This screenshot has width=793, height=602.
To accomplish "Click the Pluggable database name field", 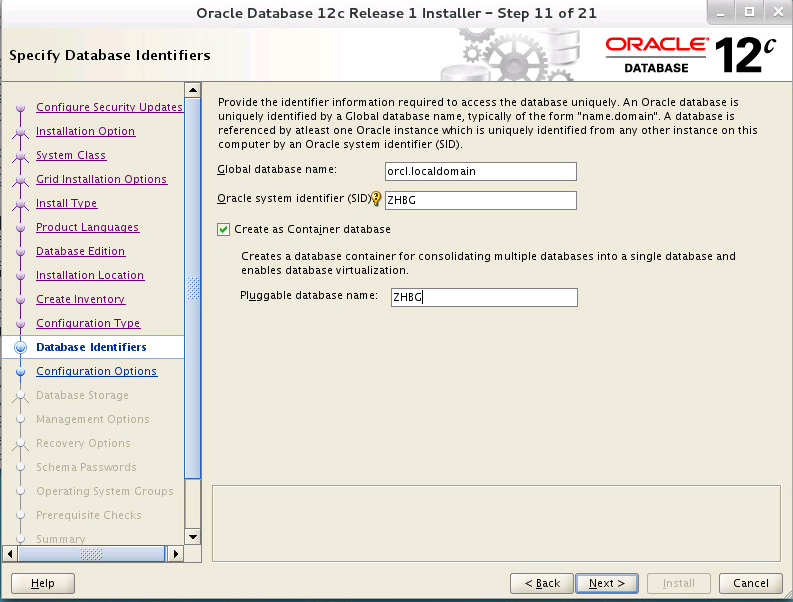I will coord(484,297).
